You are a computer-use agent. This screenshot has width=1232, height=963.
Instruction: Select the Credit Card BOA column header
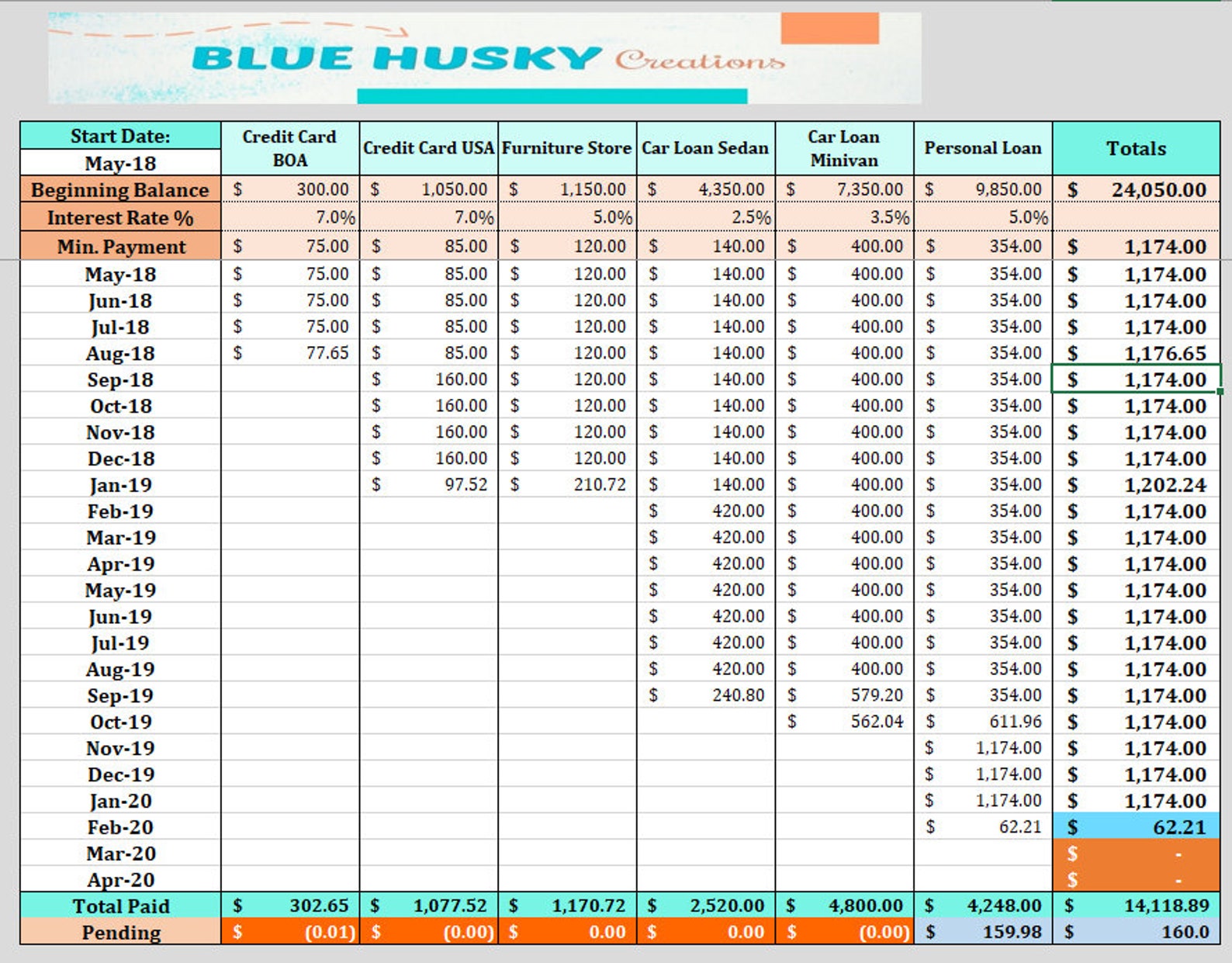click(290, 148)
